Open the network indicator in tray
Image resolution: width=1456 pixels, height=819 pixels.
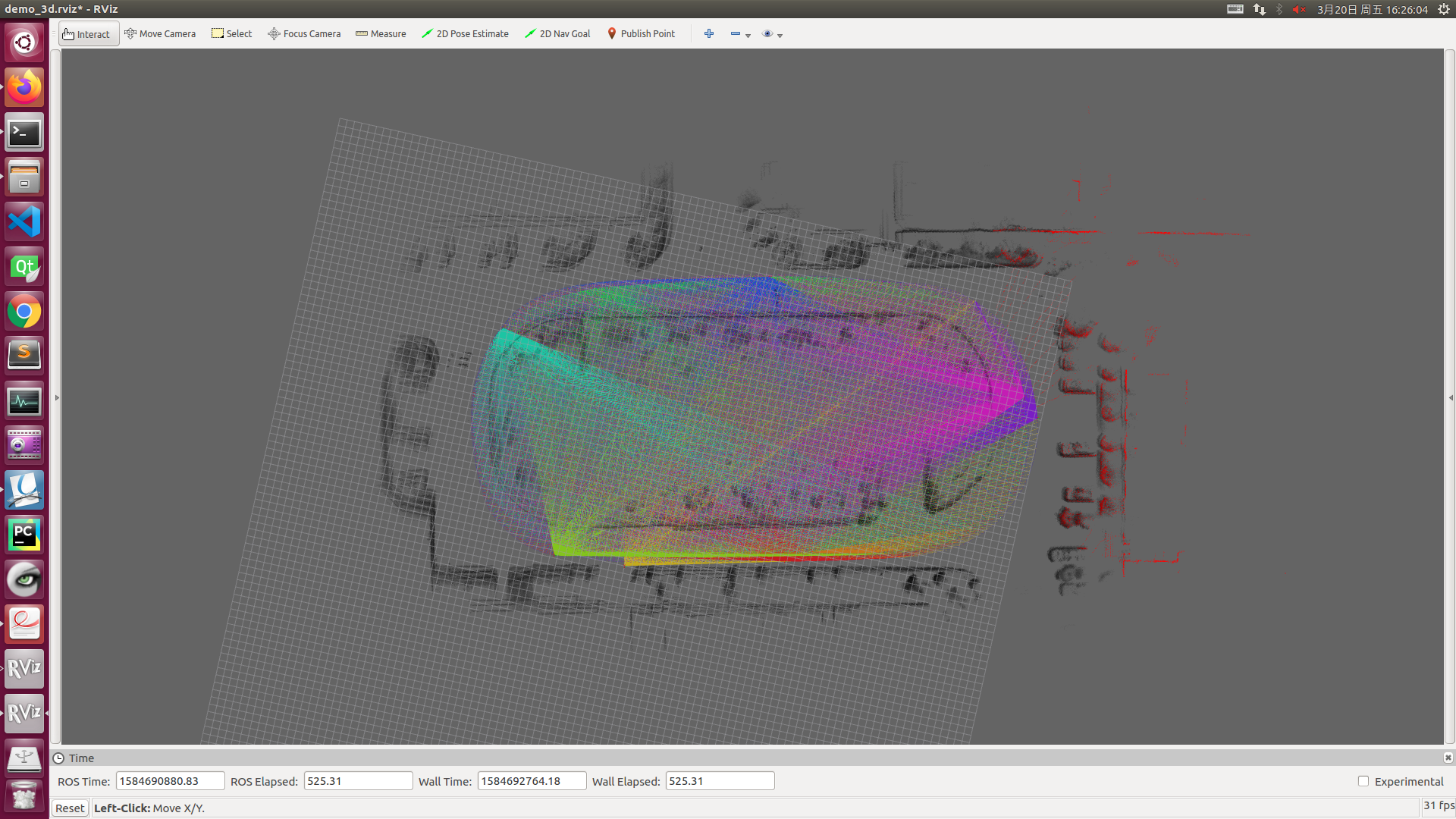click(x=1260, y=9)
